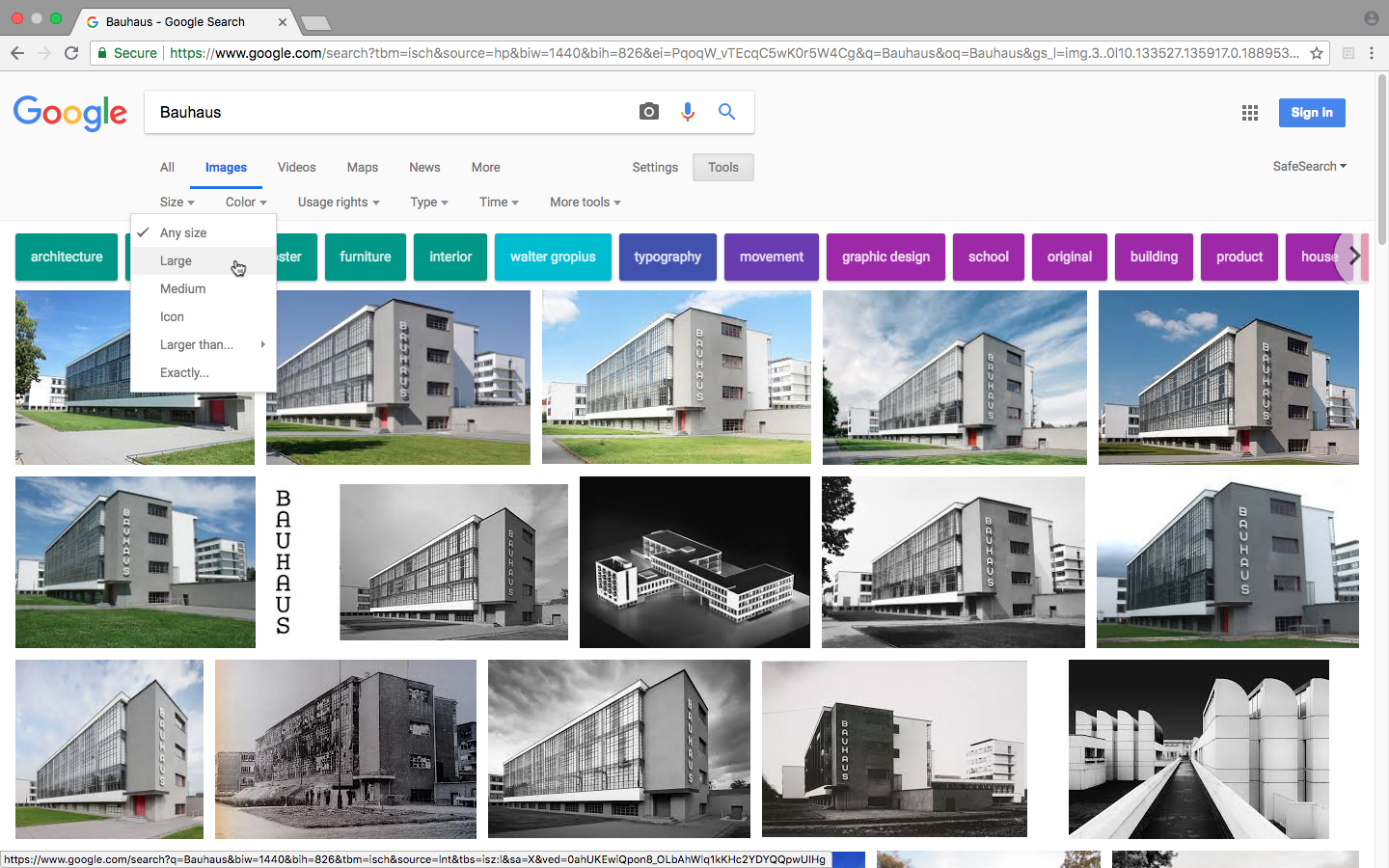Click the microphone voice search icon
The image size is (1389, 868).
click(x=688, y=112)
